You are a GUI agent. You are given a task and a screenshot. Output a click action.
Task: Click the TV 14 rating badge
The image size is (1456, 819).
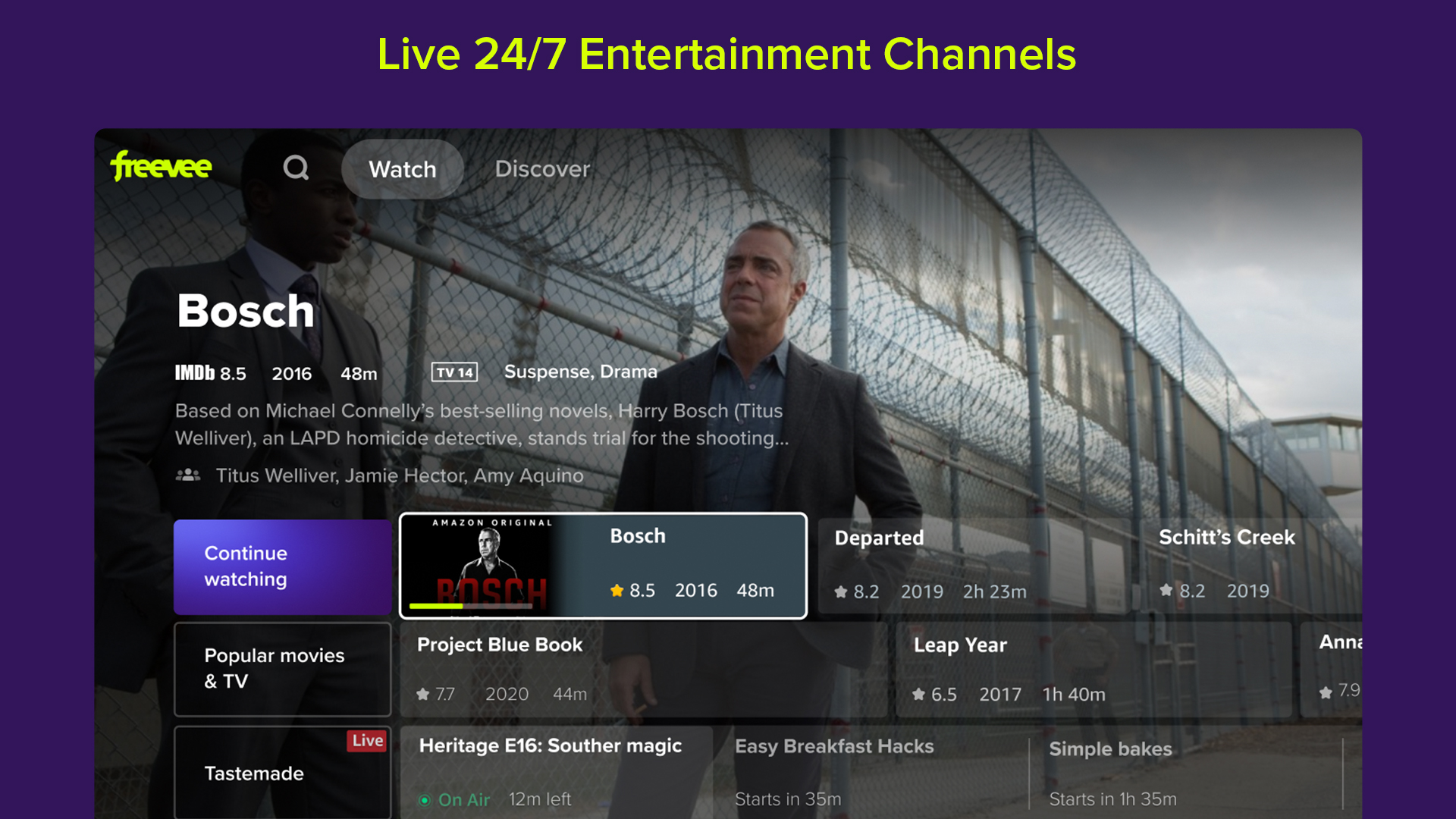pos(454,372)
